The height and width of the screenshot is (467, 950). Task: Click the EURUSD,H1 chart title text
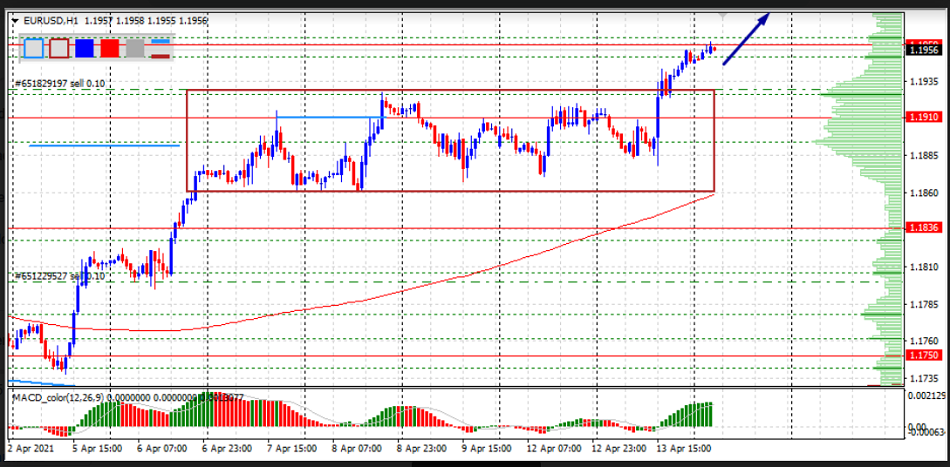51,21
